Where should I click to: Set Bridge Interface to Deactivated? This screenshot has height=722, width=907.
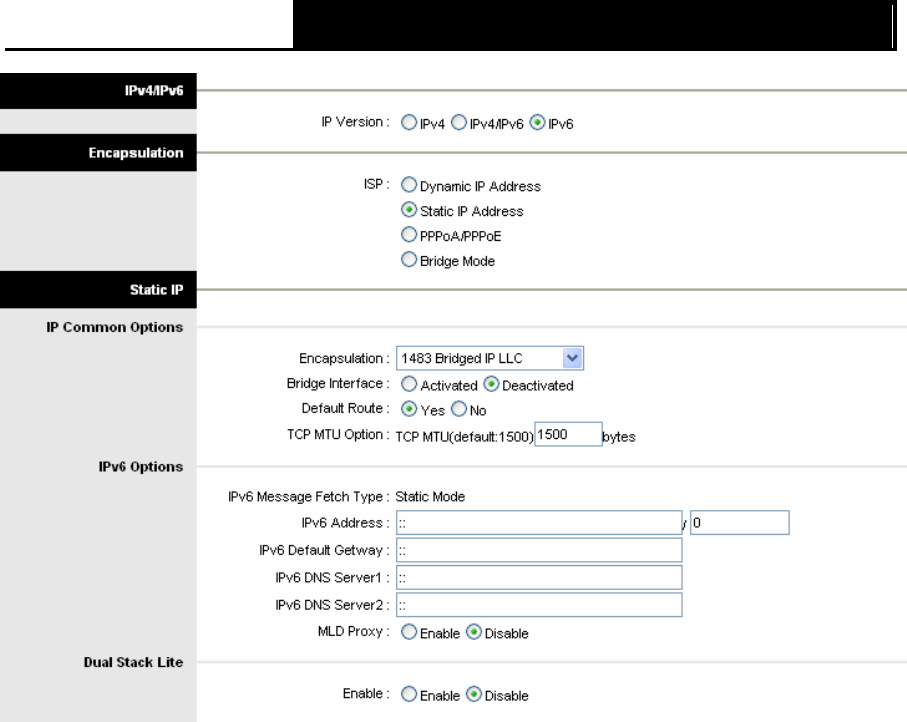(491, 384)
